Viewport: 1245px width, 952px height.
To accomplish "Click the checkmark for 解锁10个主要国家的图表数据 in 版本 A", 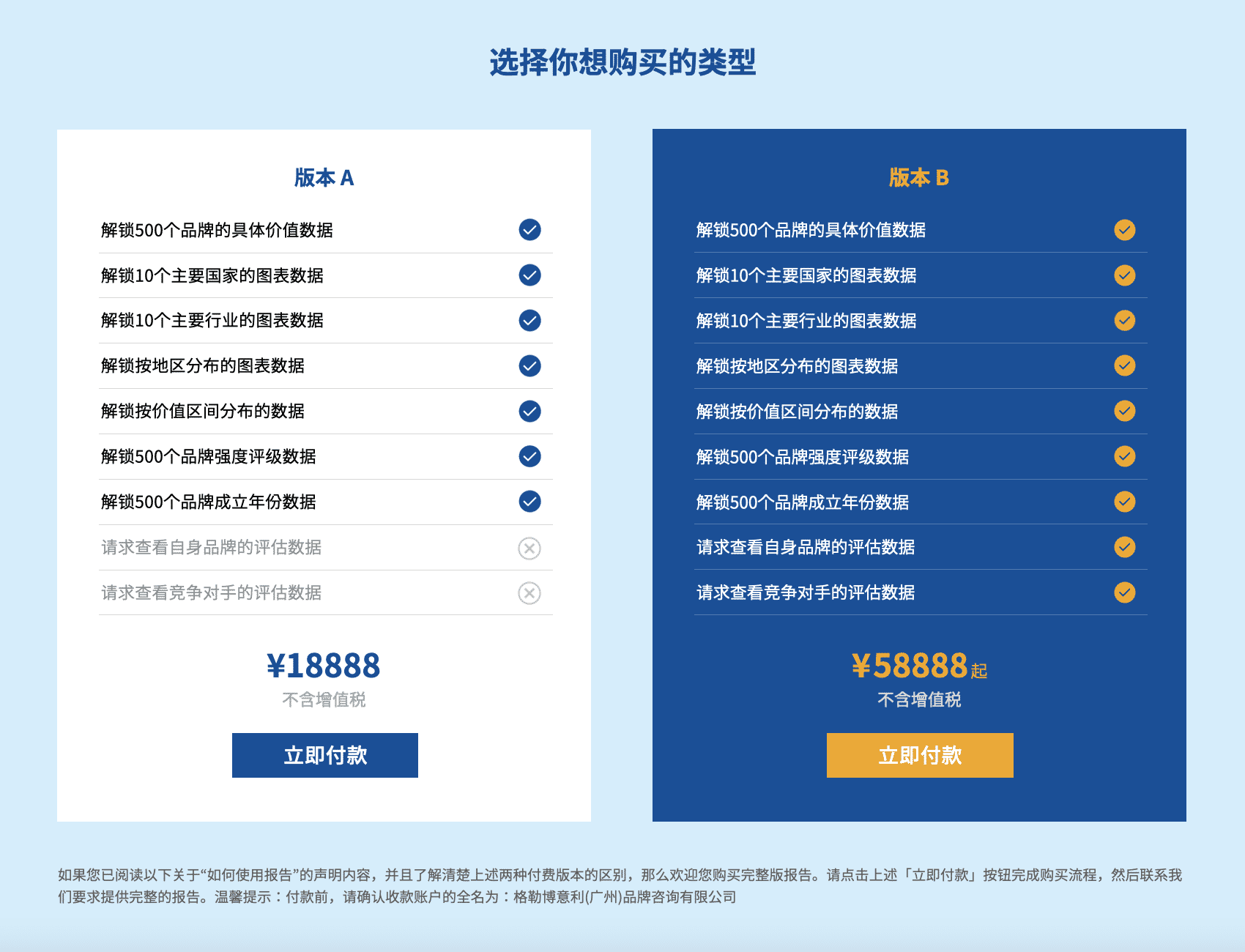I will 529,275.
